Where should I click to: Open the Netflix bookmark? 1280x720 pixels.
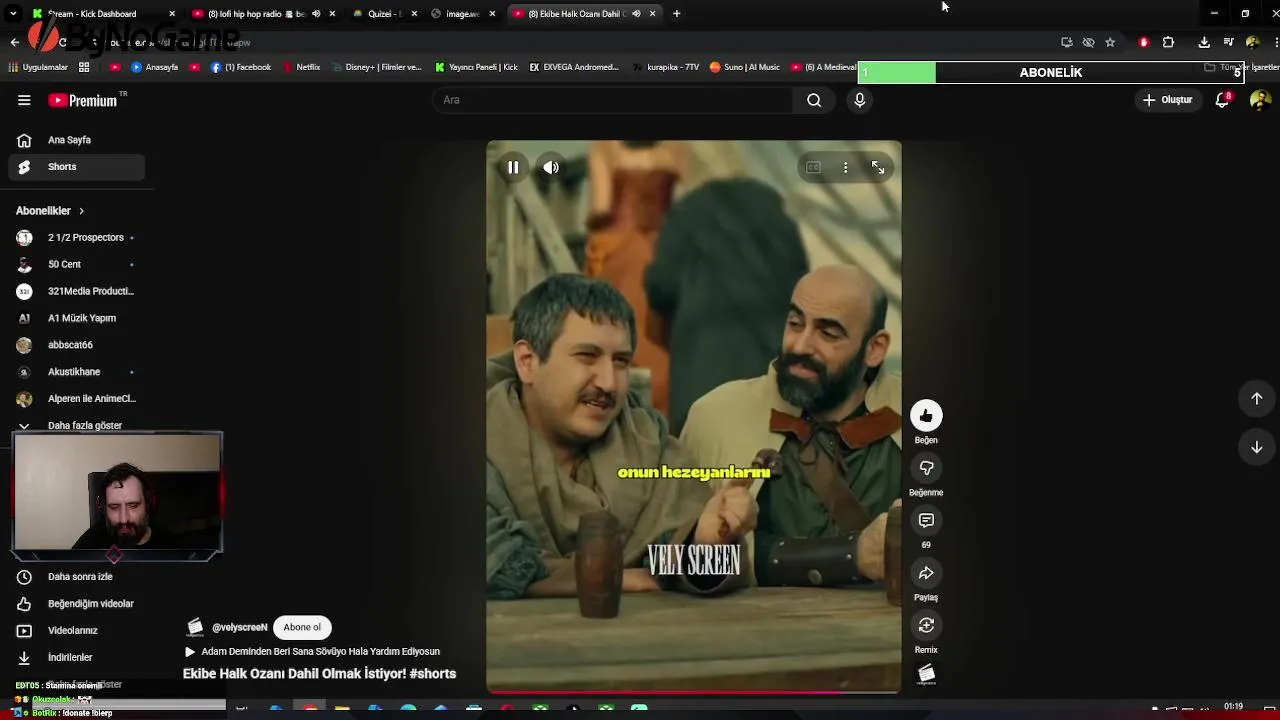(302, 67)
